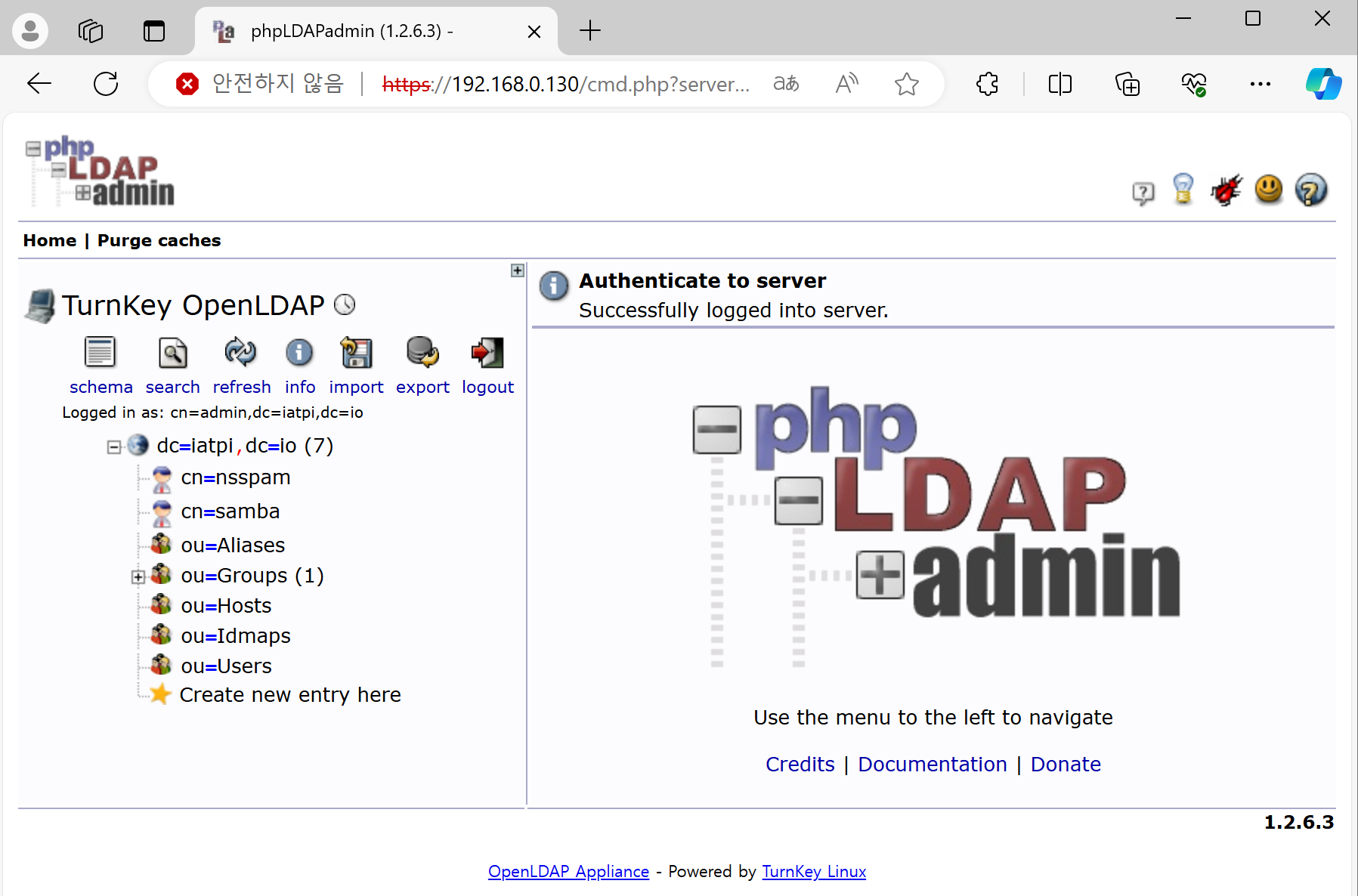Click the translate page icon

(786, 84)
